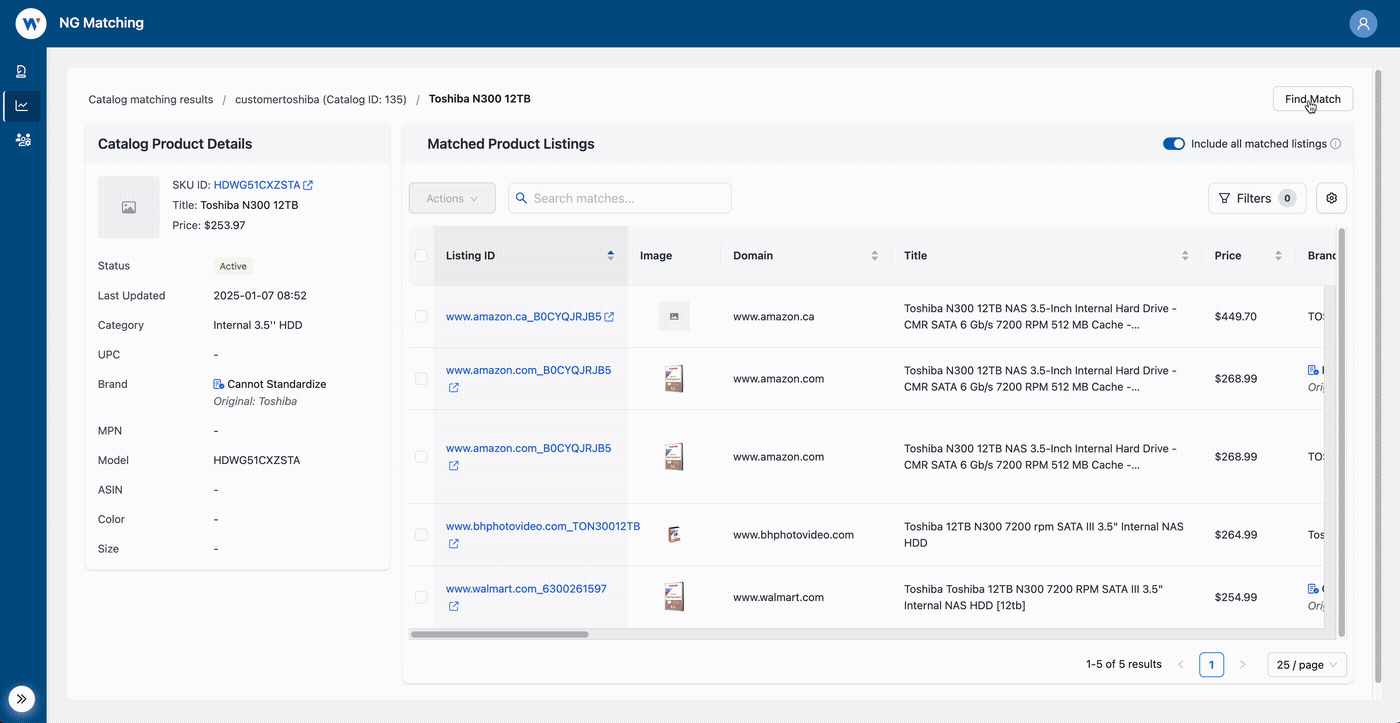Viewport: 1400px width, 723px height.
Task: Click Last Updated value 2025-01-07 08:52
Action: (x=260, y=296)
